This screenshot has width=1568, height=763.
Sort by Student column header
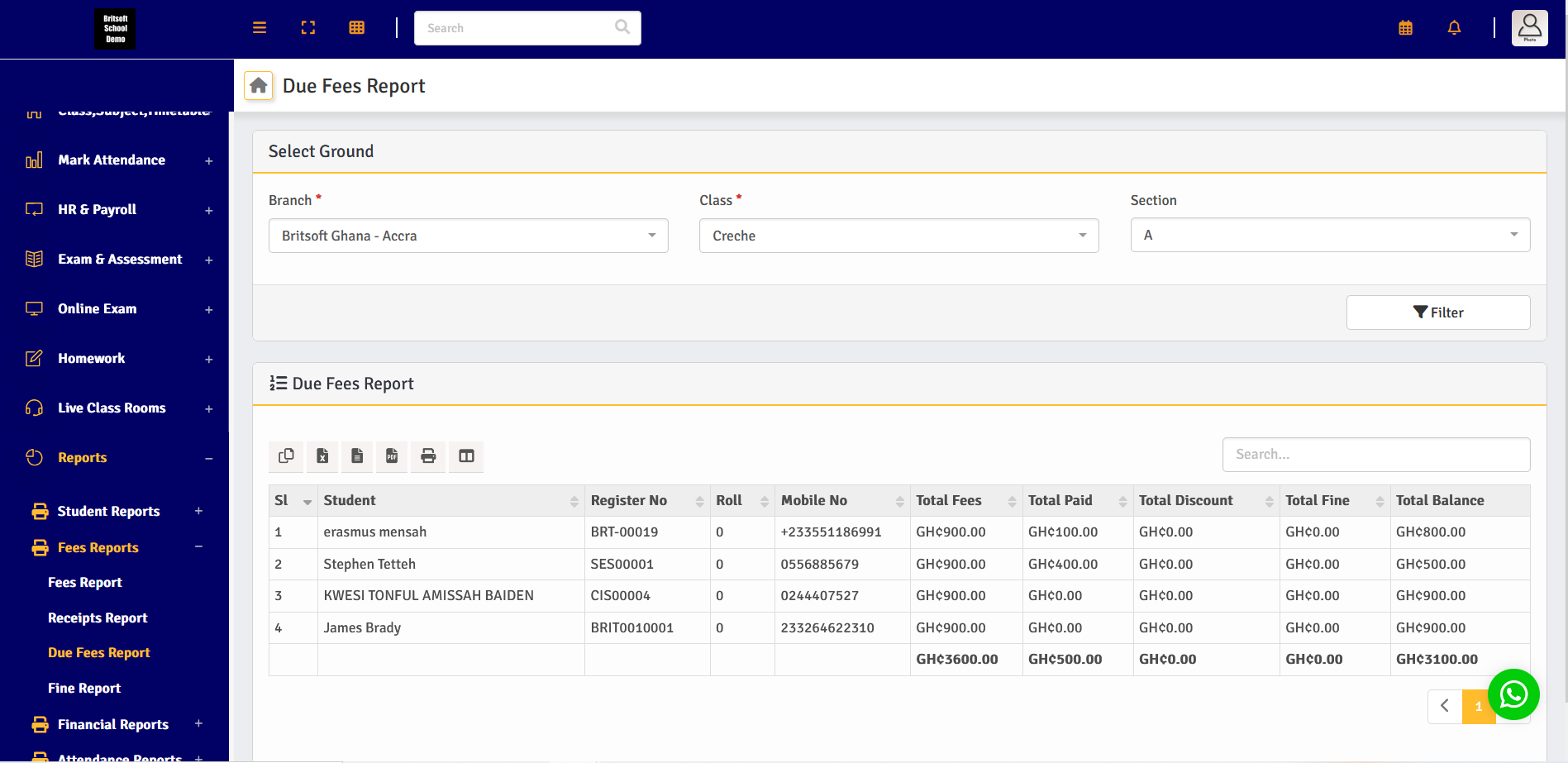click(x=450, y=501)
